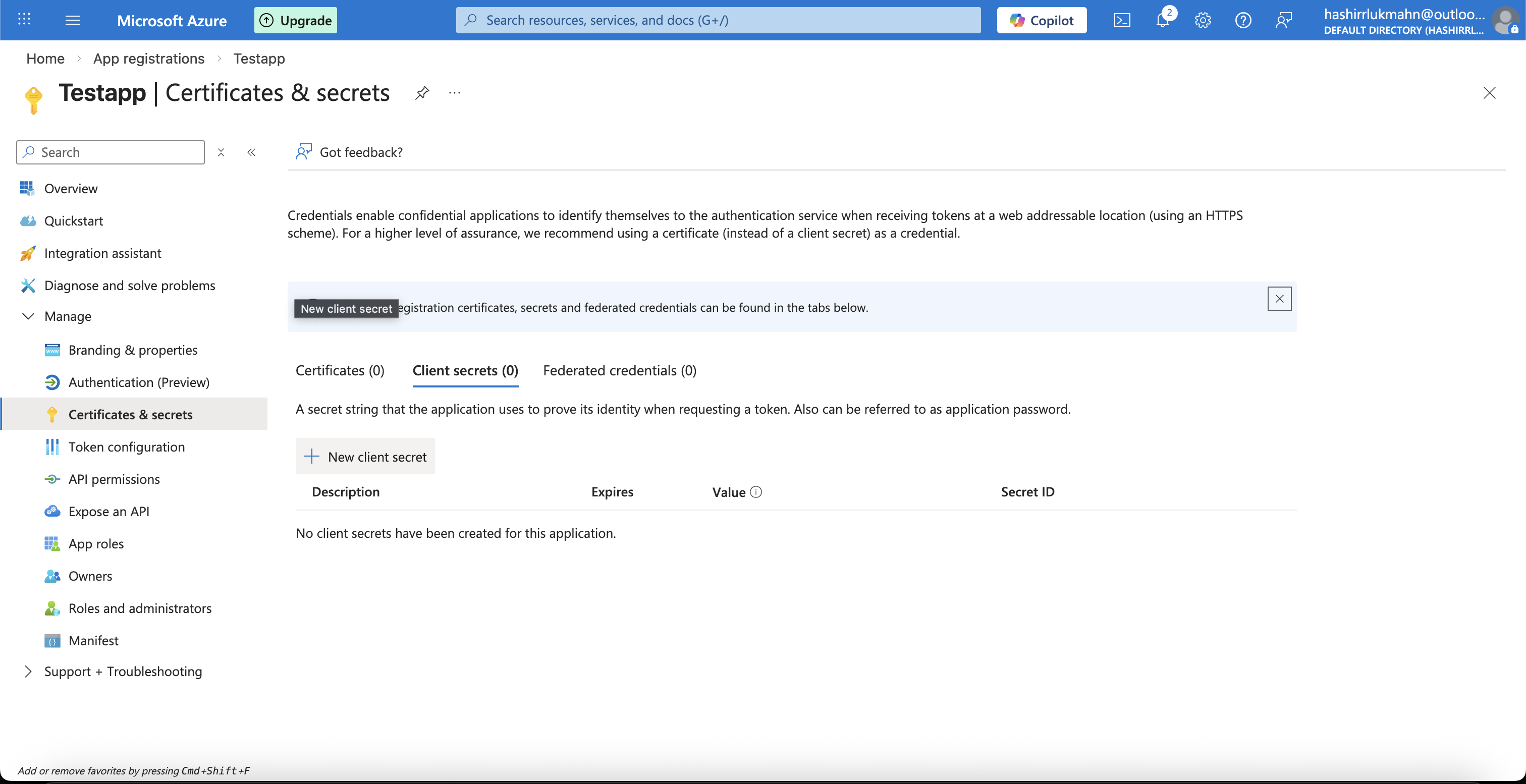Open the Cloud Shell terminal
This screenshot has height=784, width=1526.
[x=1122, y=20]
